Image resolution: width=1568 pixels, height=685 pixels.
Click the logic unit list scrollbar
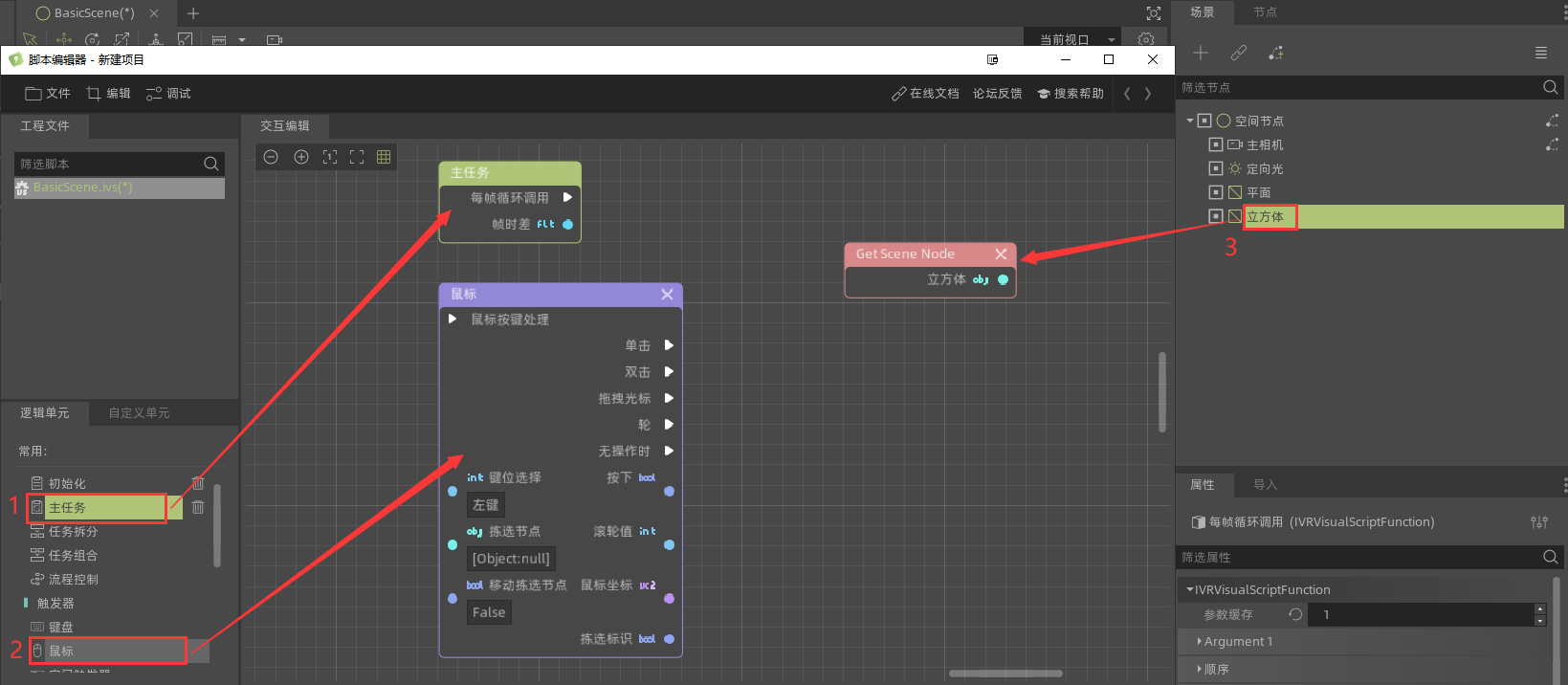(217, 525)
